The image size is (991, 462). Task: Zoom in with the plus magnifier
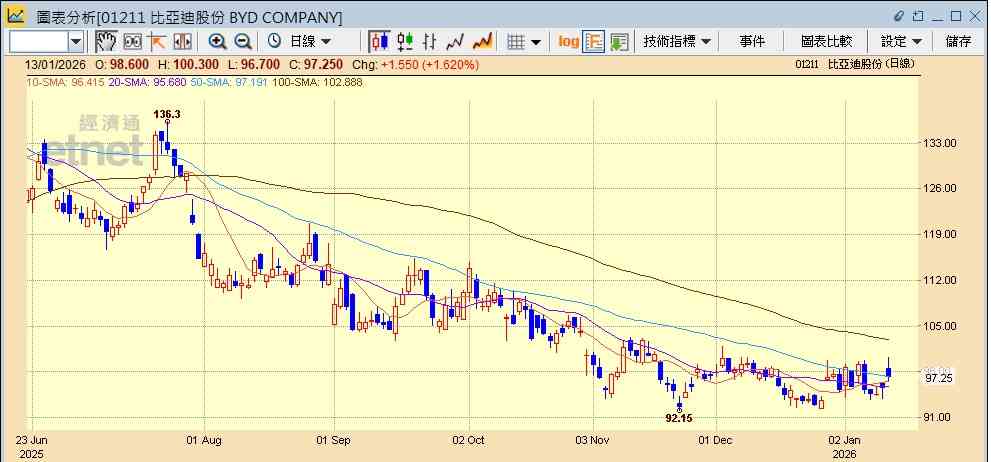pyautogui.click(x=217, y=42)
